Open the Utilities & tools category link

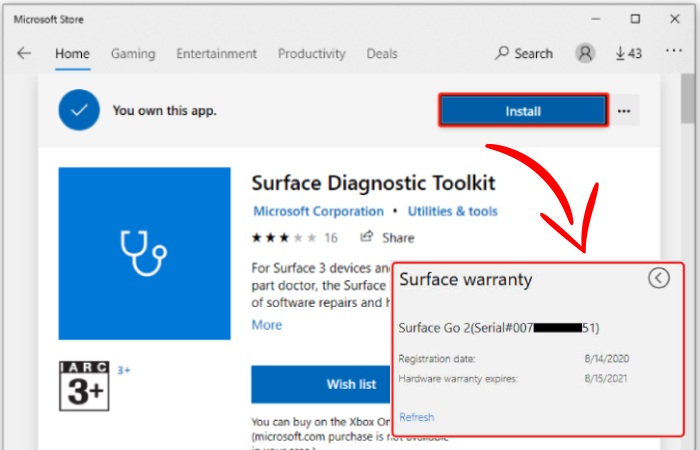(x=453, y=211)
